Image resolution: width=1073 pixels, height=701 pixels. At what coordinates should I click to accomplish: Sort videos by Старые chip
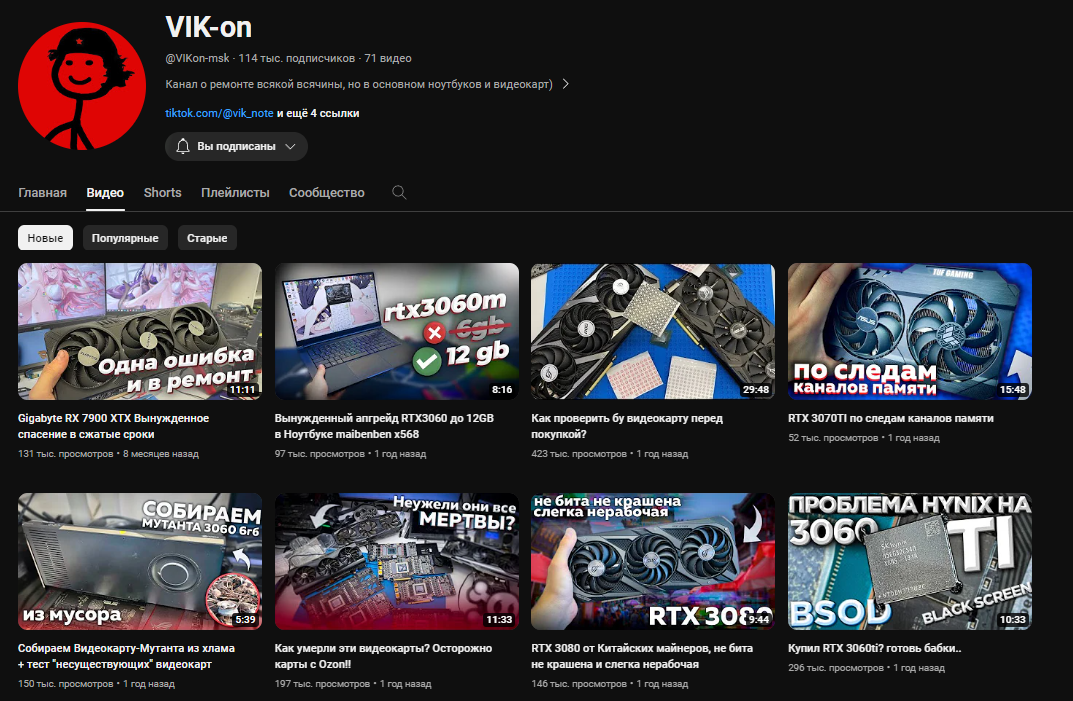[207, 238]
